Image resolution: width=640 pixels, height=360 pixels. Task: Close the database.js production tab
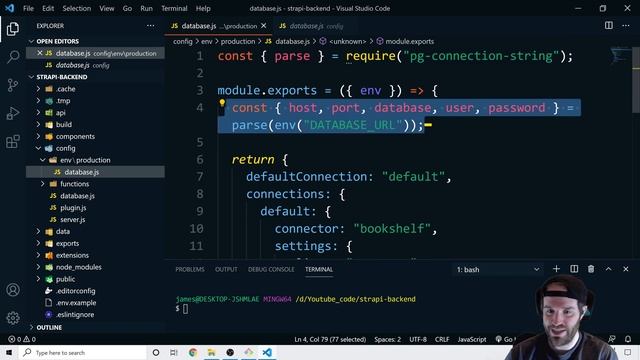(264, 26)
